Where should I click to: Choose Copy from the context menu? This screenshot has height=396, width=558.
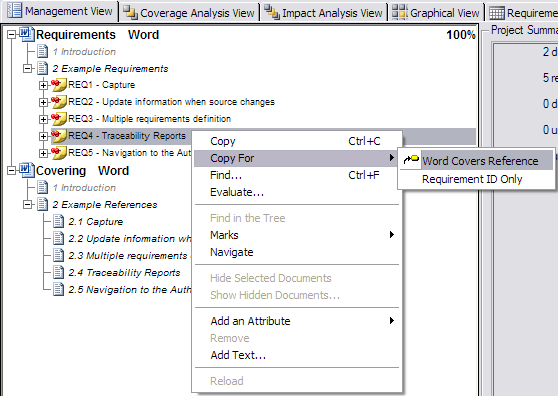297,141
